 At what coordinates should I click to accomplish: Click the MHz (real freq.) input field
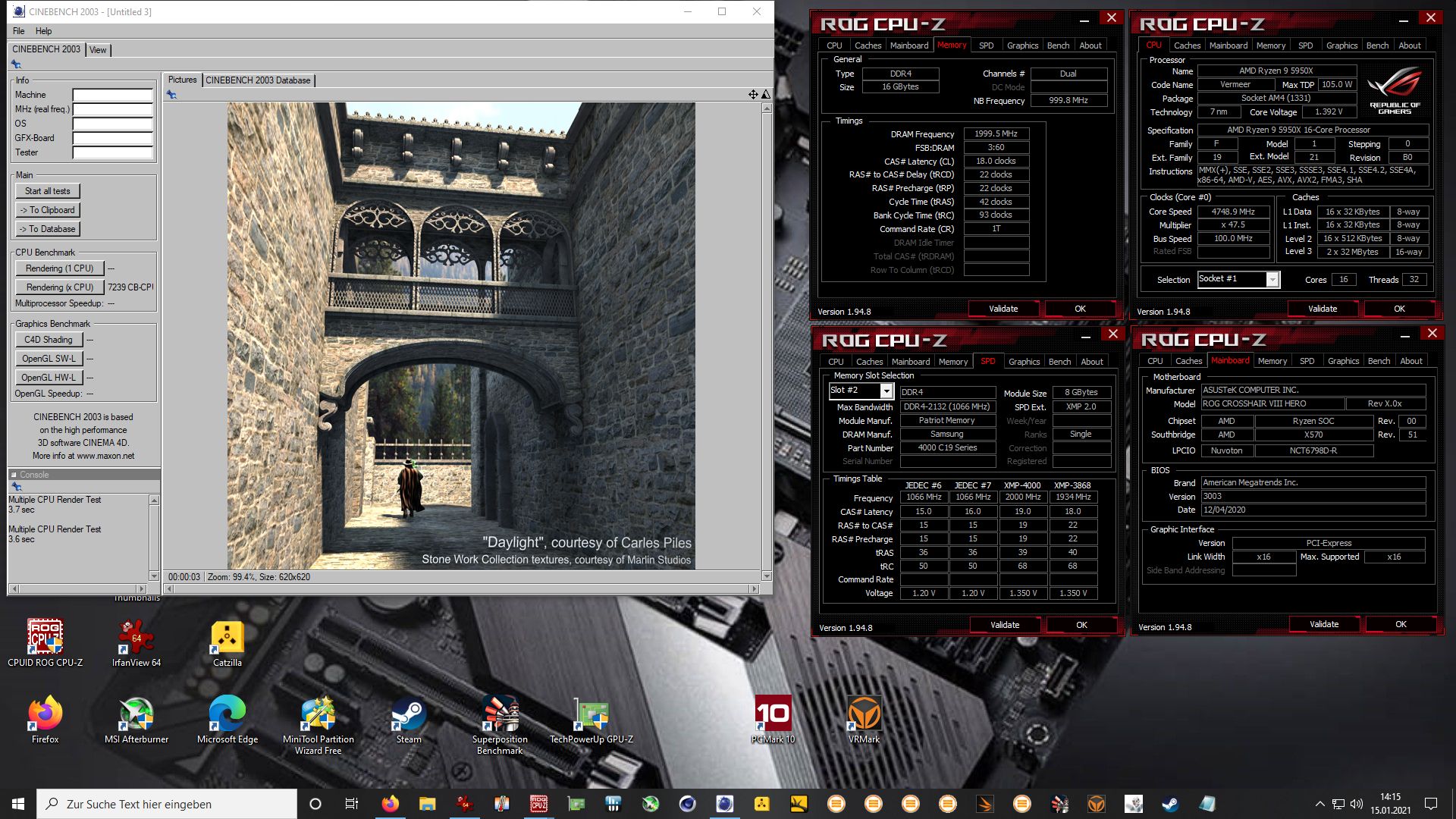[x=113, y=110]
